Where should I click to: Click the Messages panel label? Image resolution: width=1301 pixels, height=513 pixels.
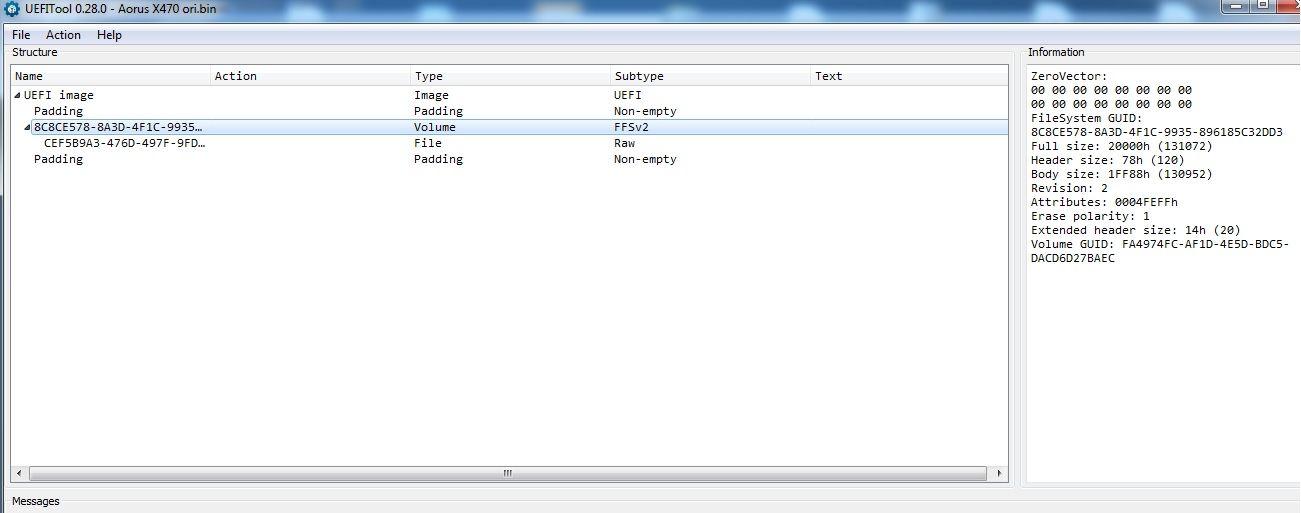(36, 501)
